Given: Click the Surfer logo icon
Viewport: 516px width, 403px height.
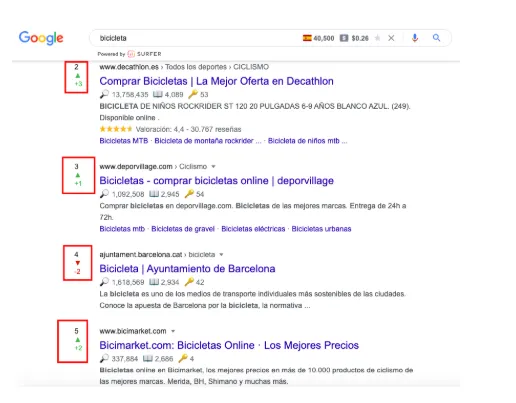Looking at the screenshot, I should click(x=131, y=54).
